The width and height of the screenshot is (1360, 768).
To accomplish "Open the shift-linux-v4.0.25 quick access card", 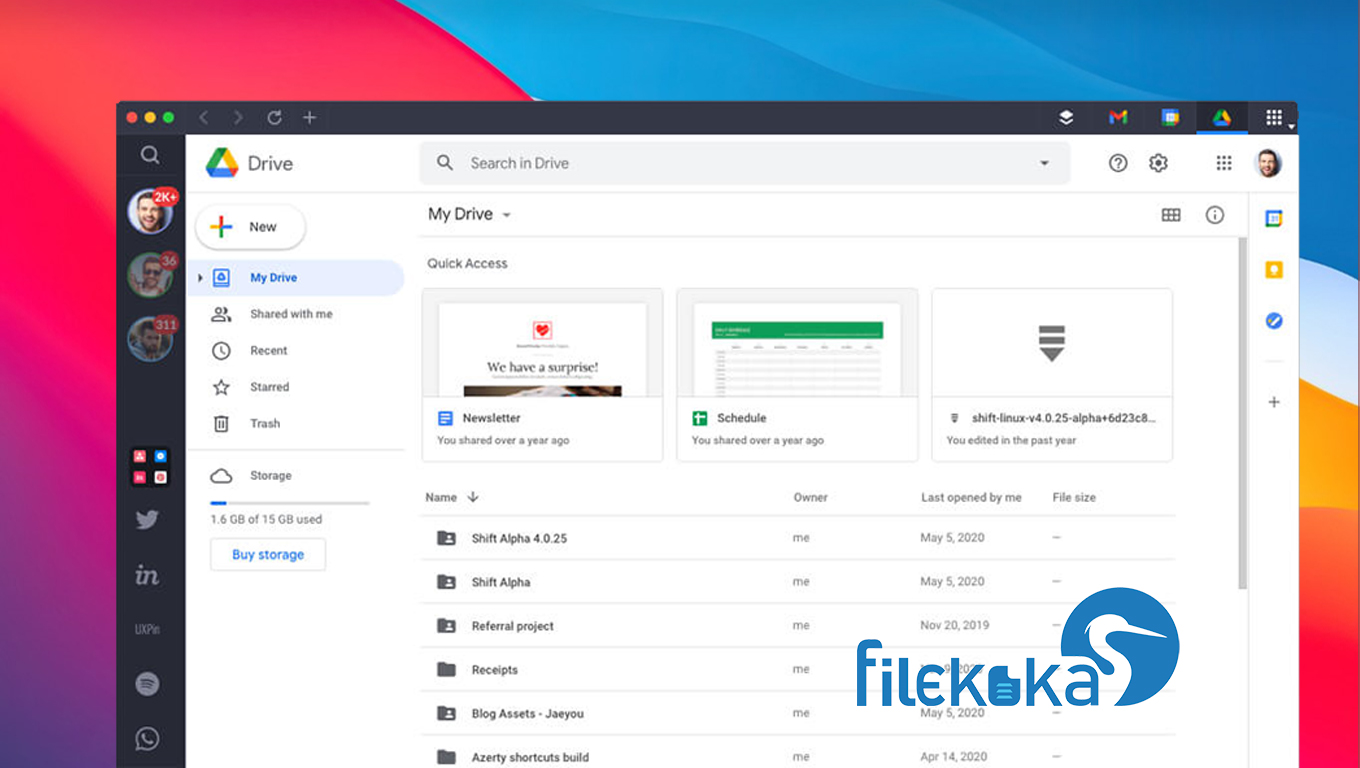I will (x=1052, y=375).
